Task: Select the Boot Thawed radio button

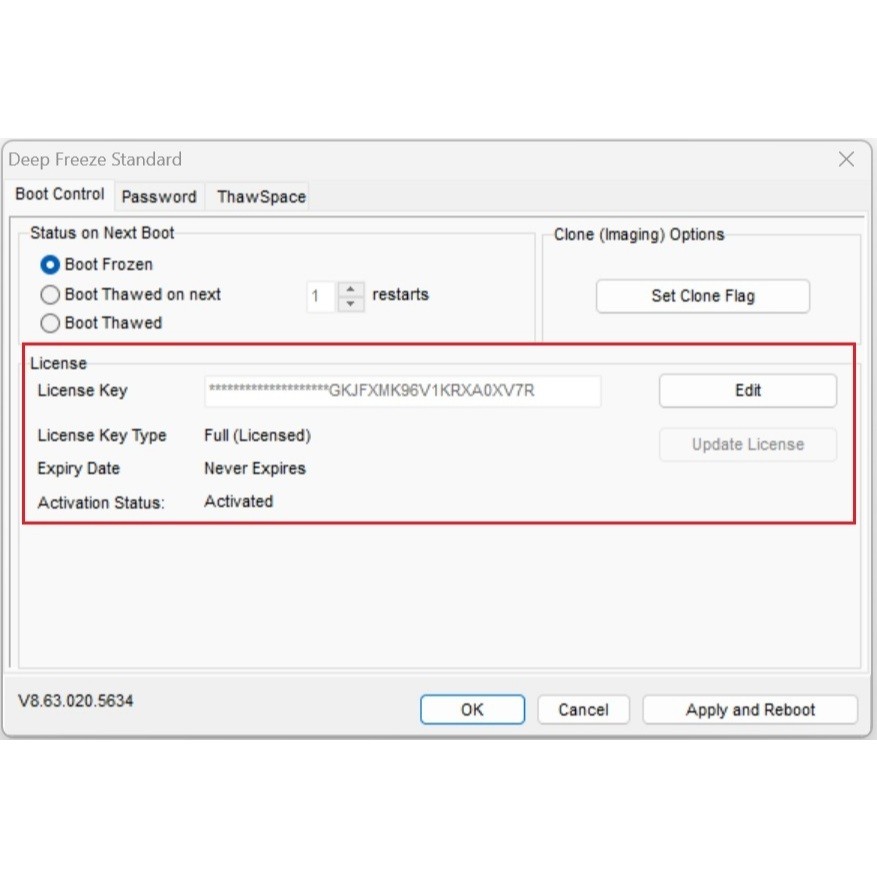Action: coord(50,323)
